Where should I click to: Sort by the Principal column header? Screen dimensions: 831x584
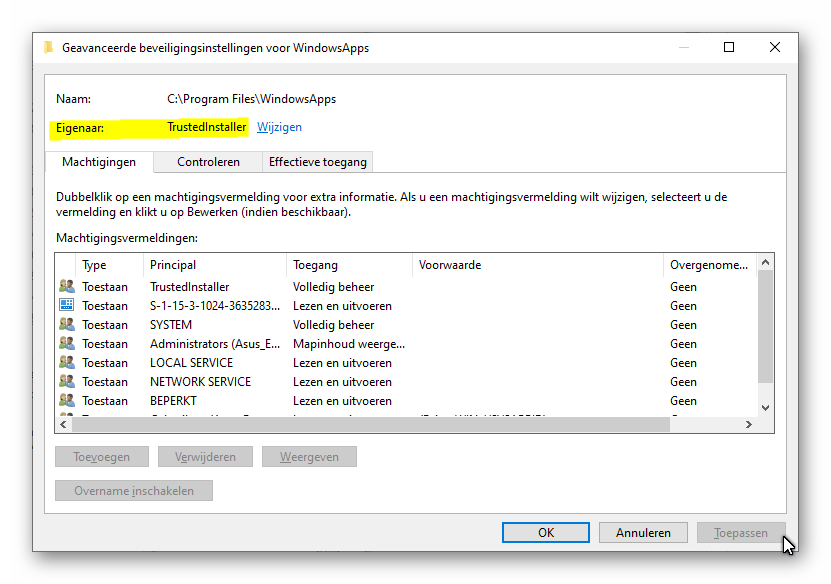215,265
